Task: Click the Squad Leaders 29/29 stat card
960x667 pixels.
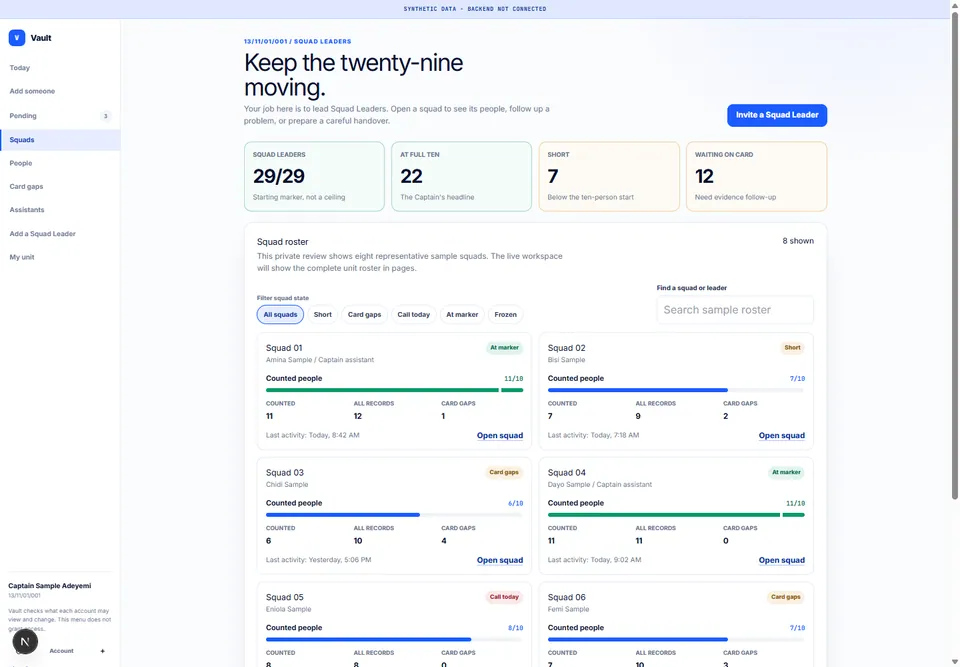Action: [314, 176]
